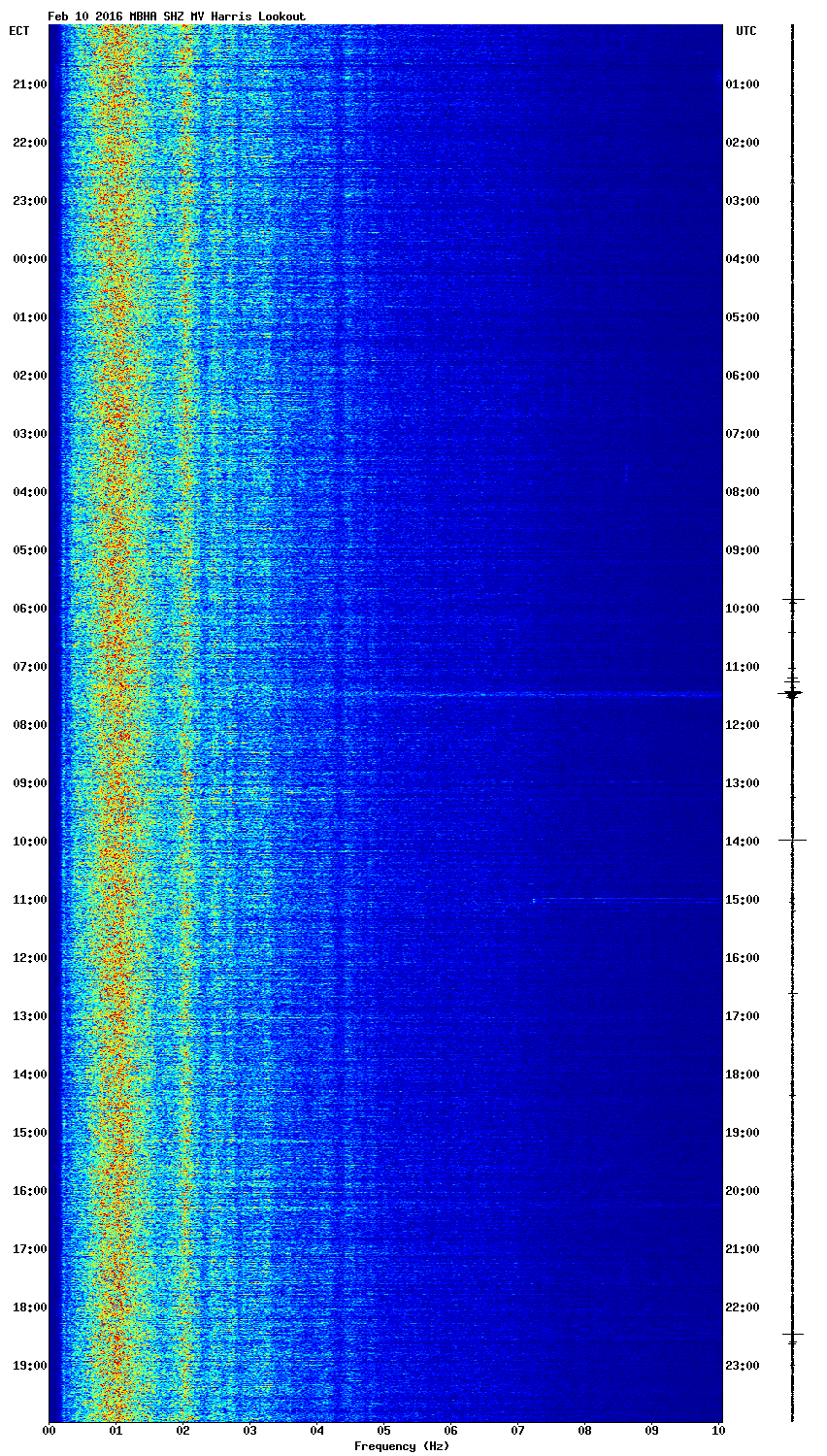This screenshot has height=1456, width=827.
Task: Select the 08:00 ECT time label
Action: (x=29, y=725)
